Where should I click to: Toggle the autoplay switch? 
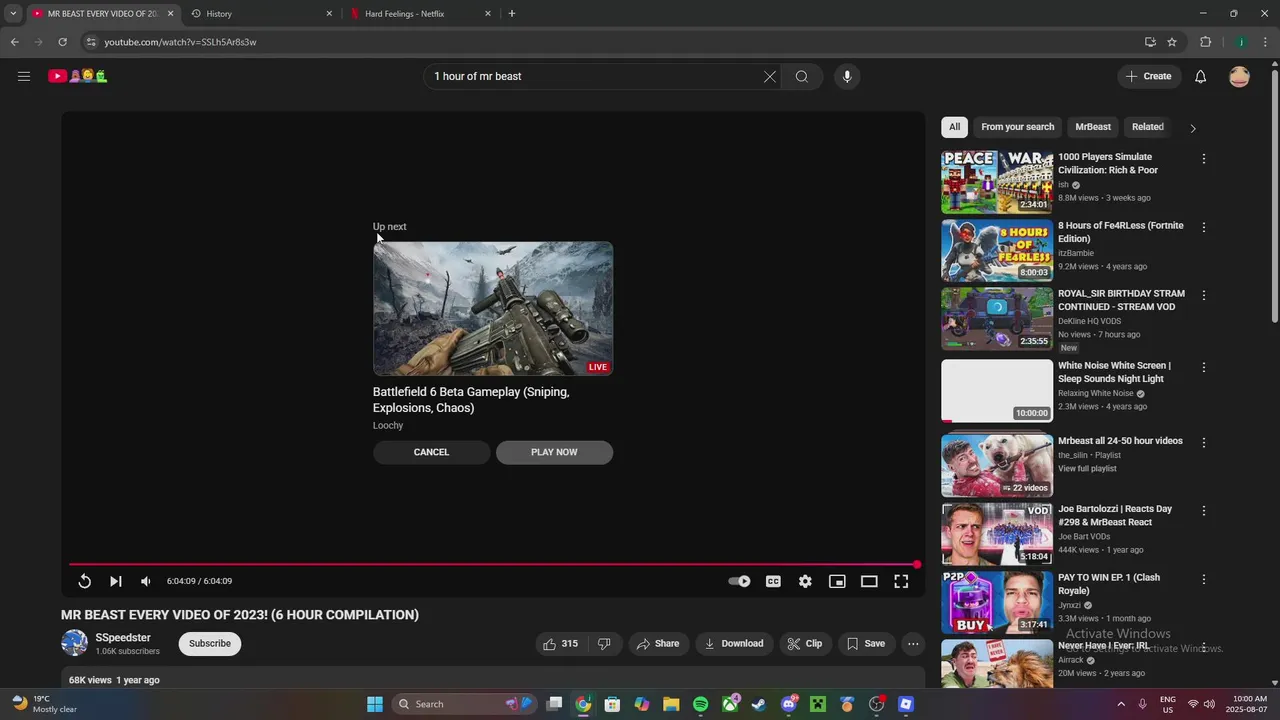click(740, 581)
